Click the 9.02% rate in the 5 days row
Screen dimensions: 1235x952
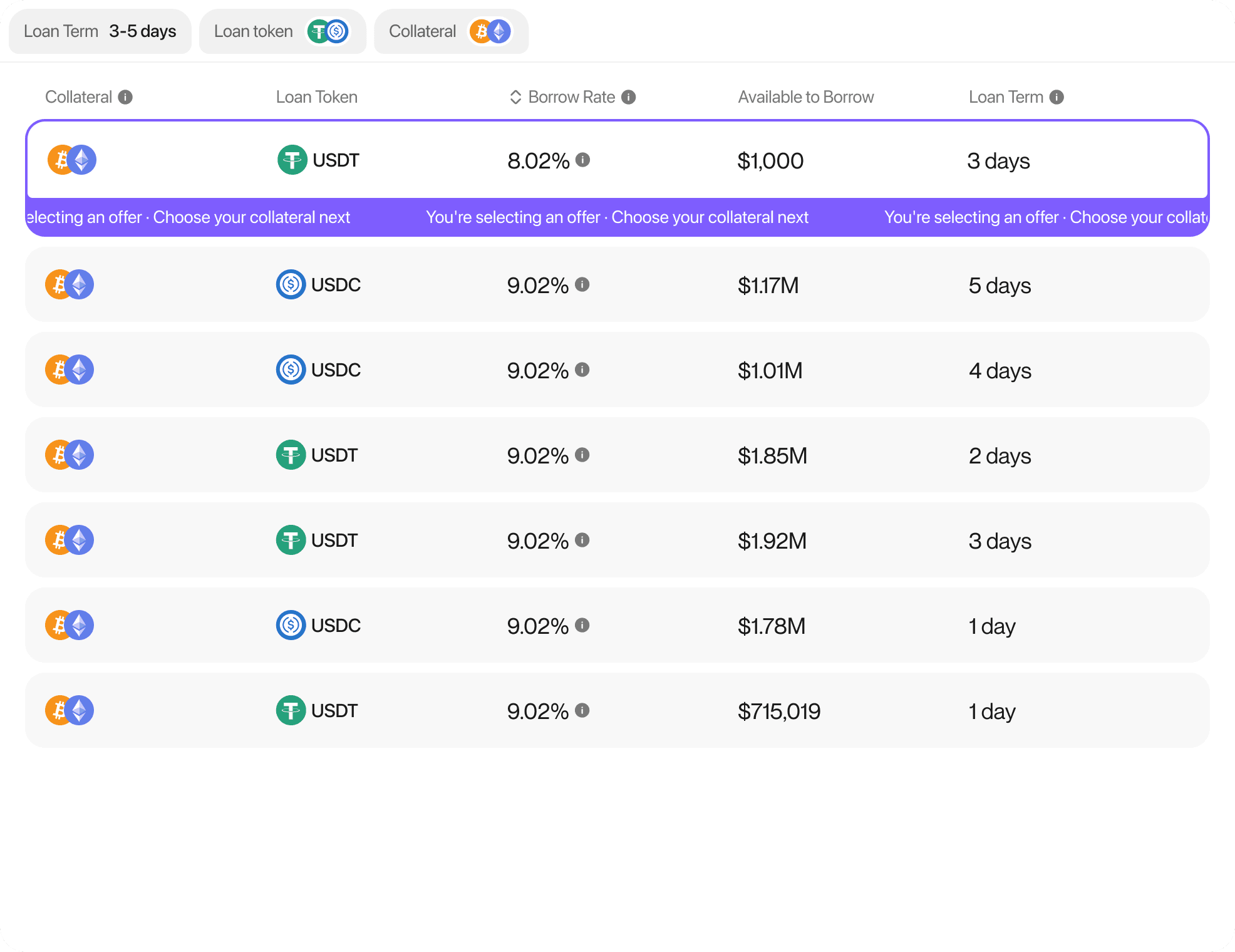(x=538, y=286)
